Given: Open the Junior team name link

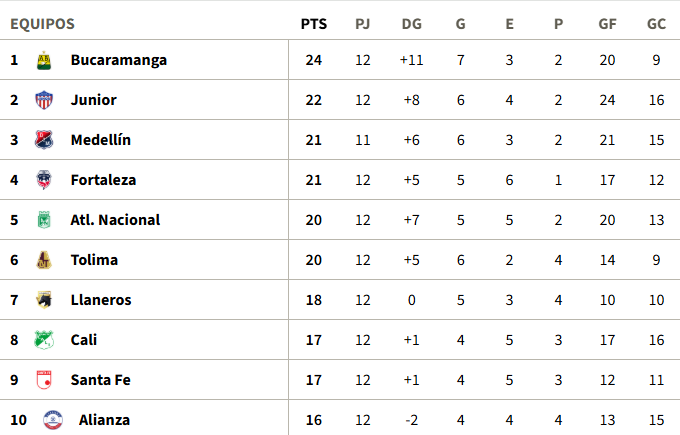Looking at the screenshot, I should tap(93, 100).
